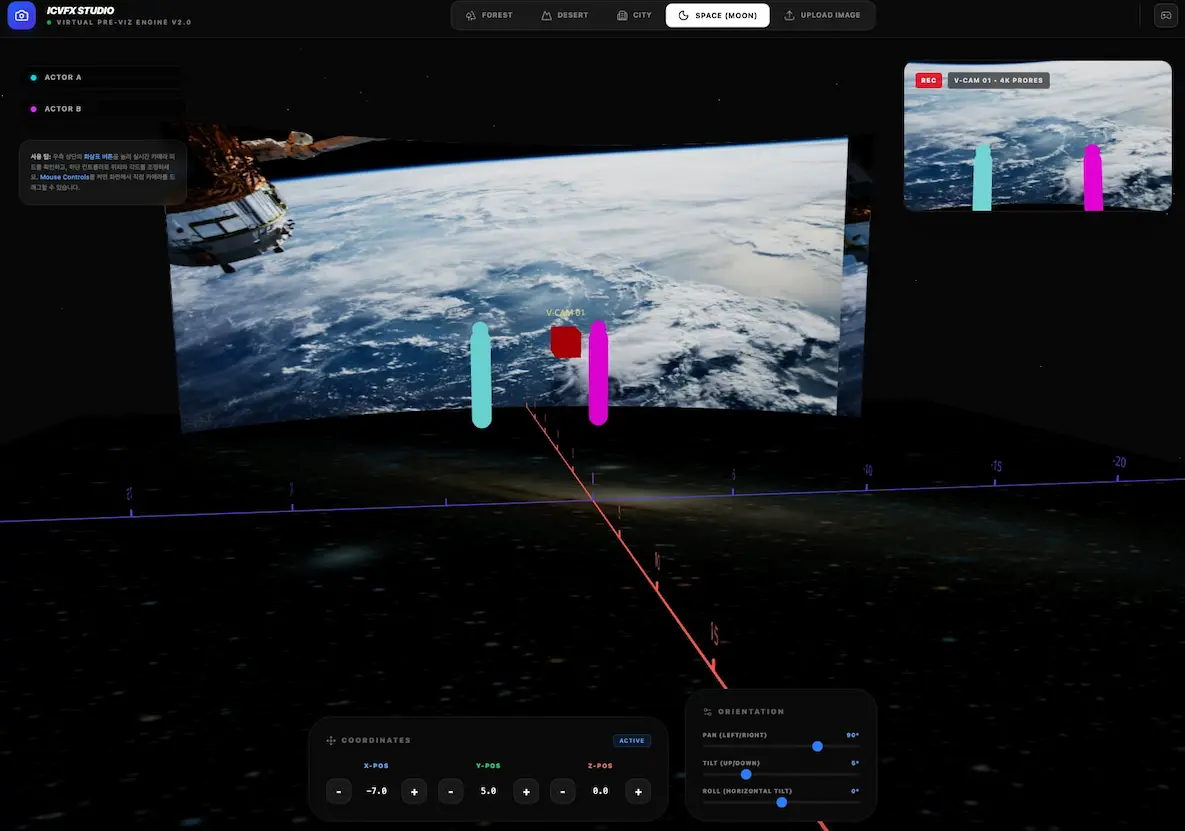Click the Upload Image arrow icon

click(x=789, y=15)
